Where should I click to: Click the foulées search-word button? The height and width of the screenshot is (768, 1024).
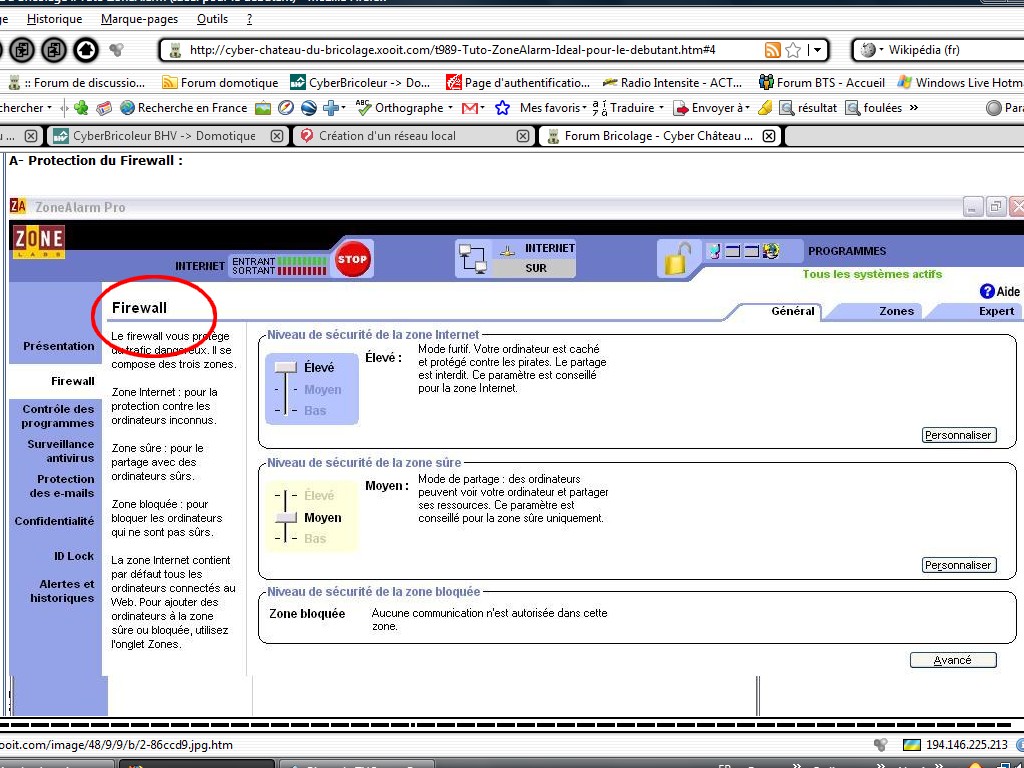point(873,108)
